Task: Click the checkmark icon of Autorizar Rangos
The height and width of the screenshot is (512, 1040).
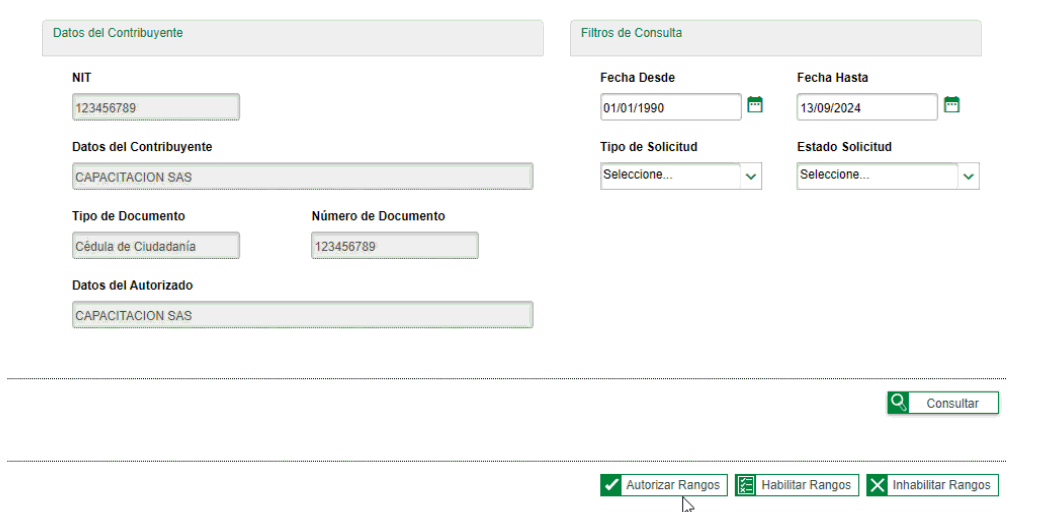Action: coord(611,485)
